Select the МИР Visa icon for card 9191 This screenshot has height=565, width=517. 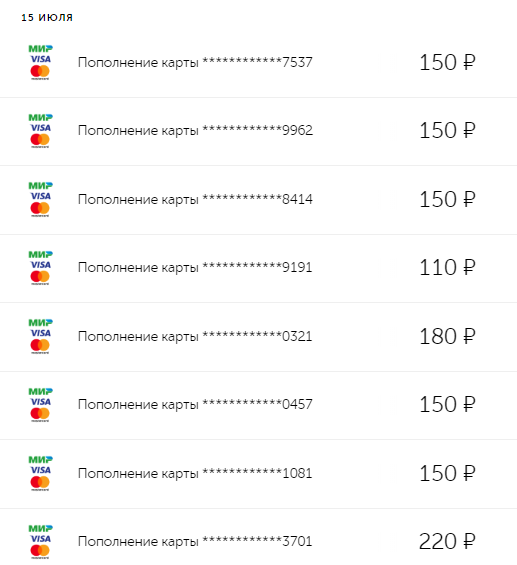40,267
